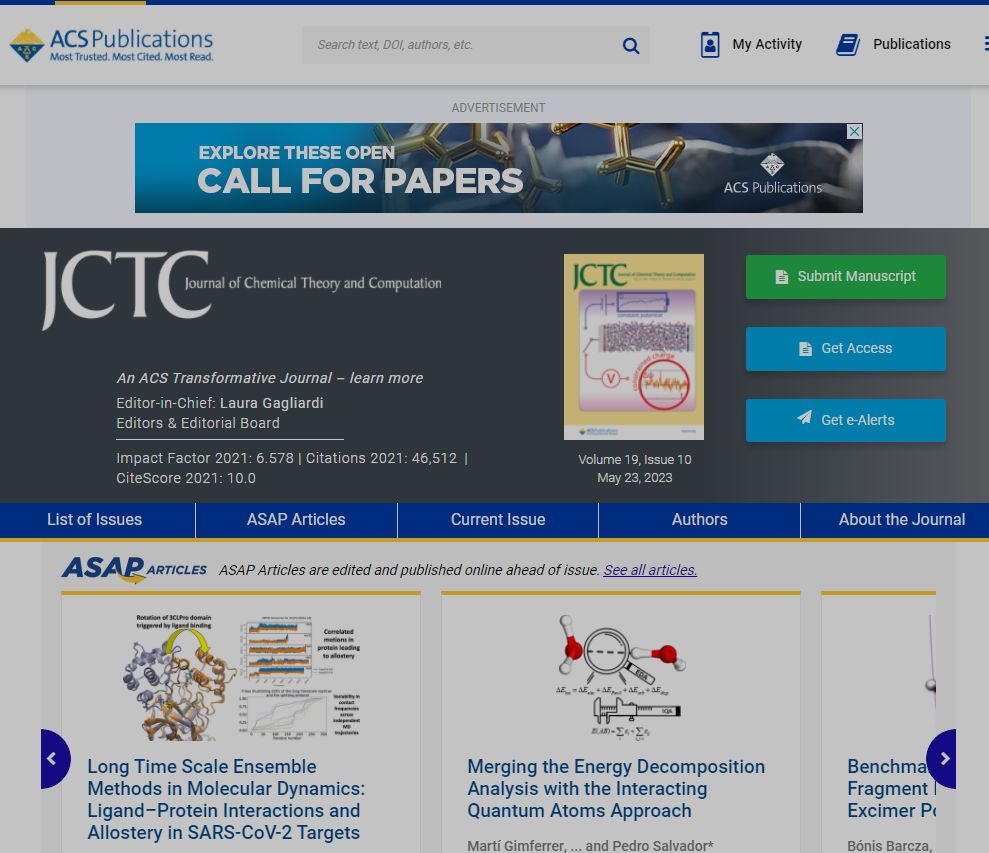
Task: Follow the See all articles link
Action: pyautogui.click(x=649, y=570)
